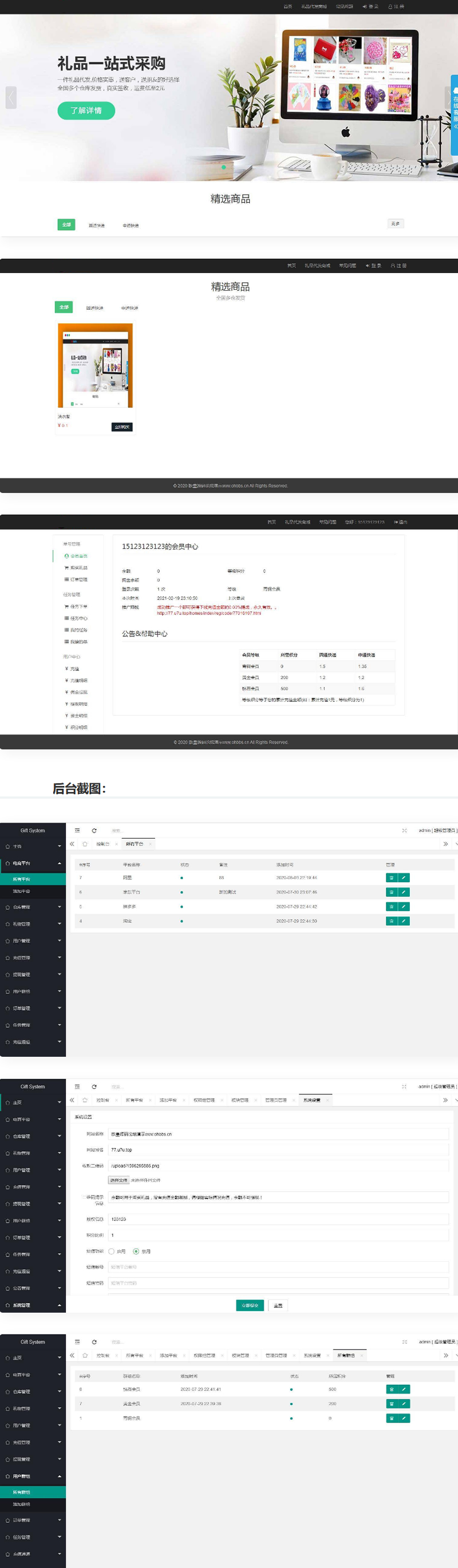Click the edit pencil icon for the 拼多多 platform row
458x1568 pixels.
(404, 906)
